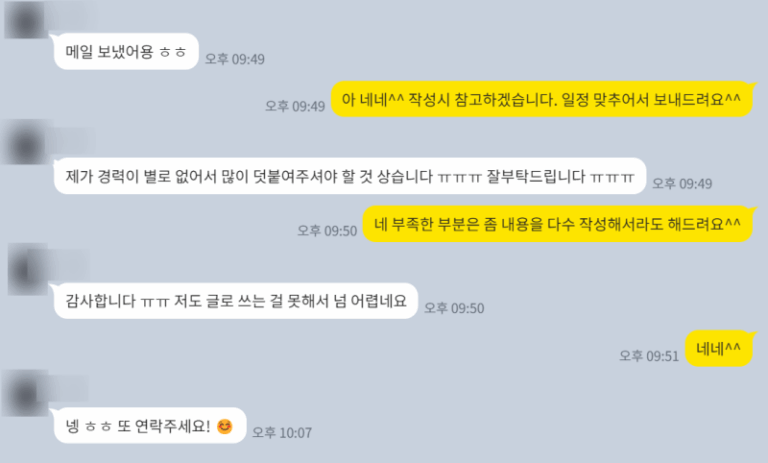Viewport: 768px width, 463px height.
Task: Click the 오후 09:49 timestamp beside first yellow bubble
Action: (x=295, y=106)
